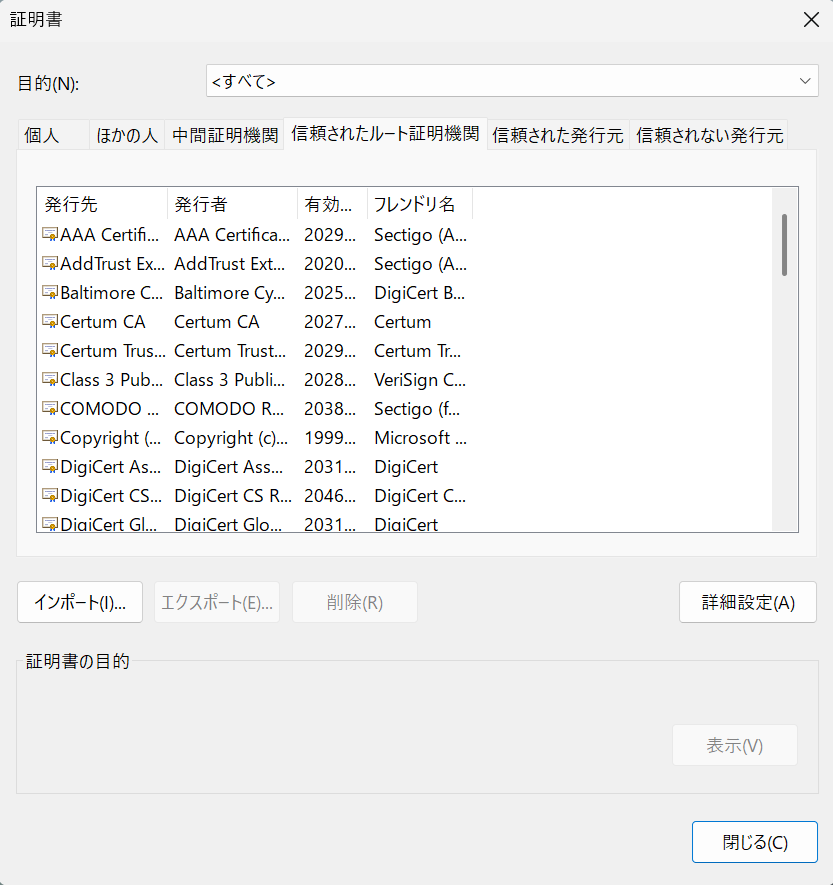Sort by 発行先 column header

102,204
